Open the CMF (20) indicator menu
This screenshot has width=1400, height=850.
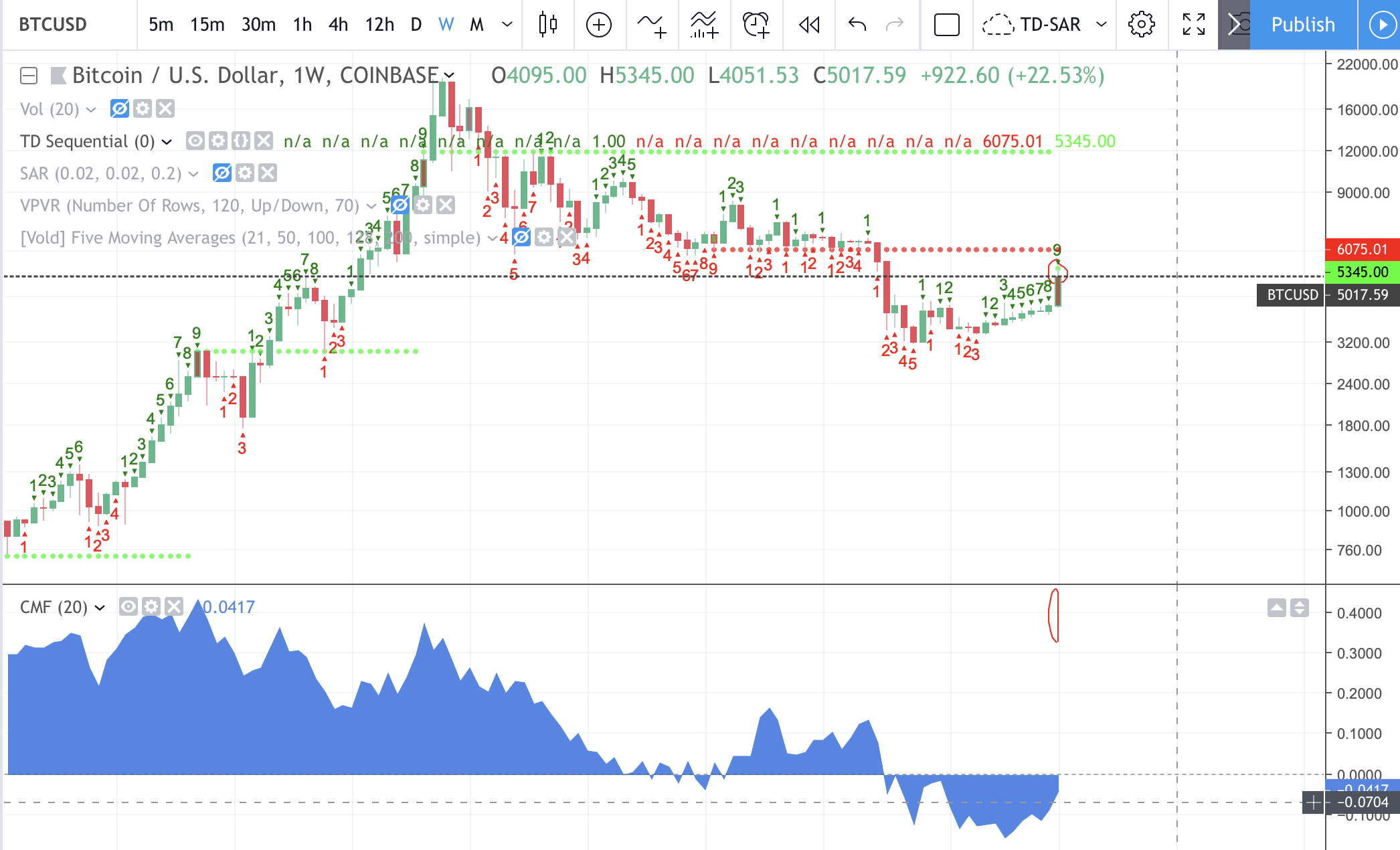(x=100, y=607)
